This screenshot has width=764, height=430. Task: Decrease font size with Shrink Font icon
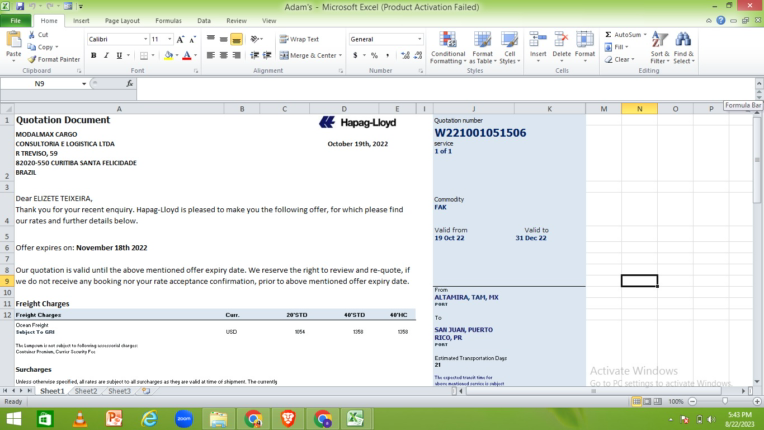pyautogui.click(x=192, y=39)
